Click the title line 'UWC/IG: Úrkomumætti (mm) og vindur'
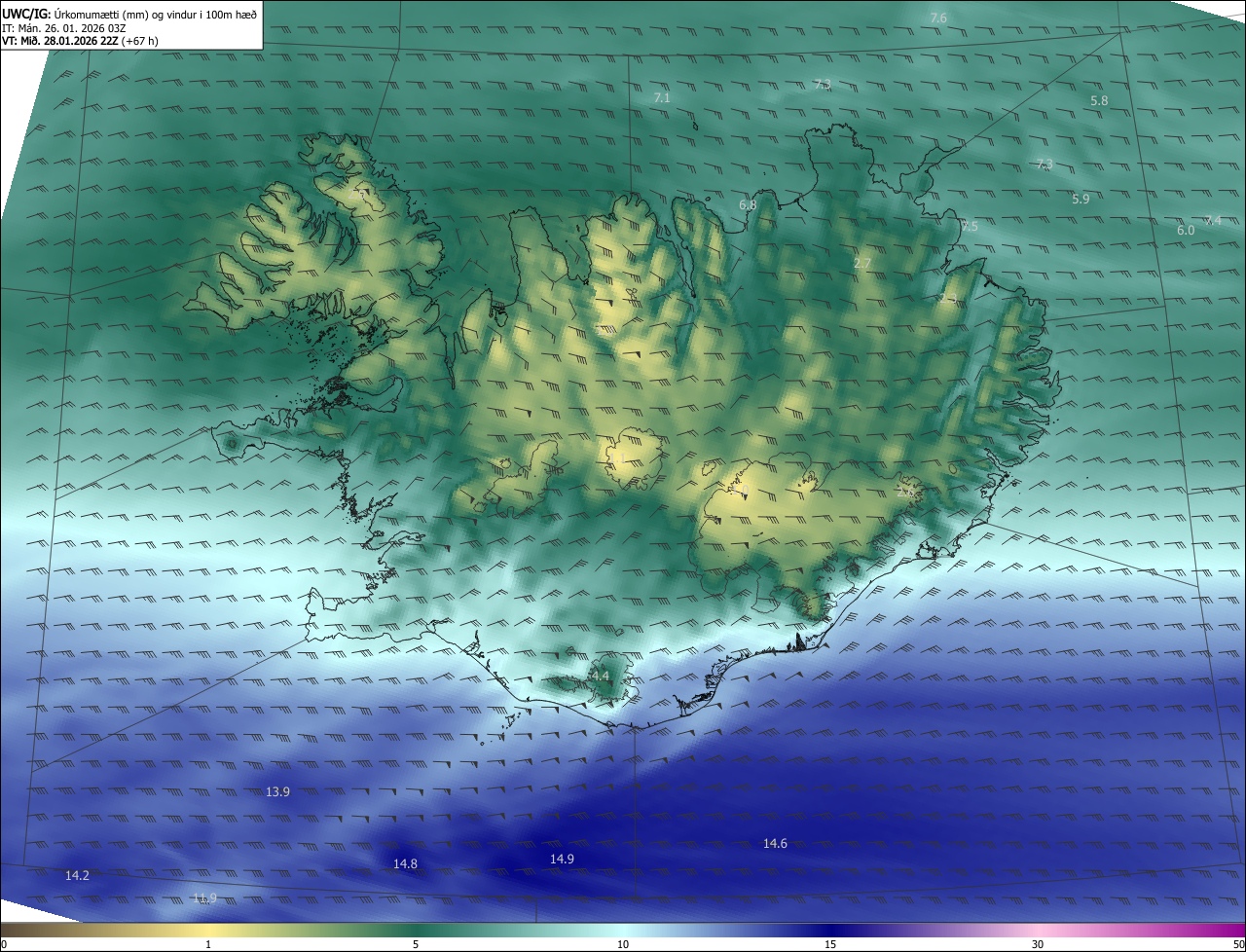1246x952 pixels. click(129, 14)
